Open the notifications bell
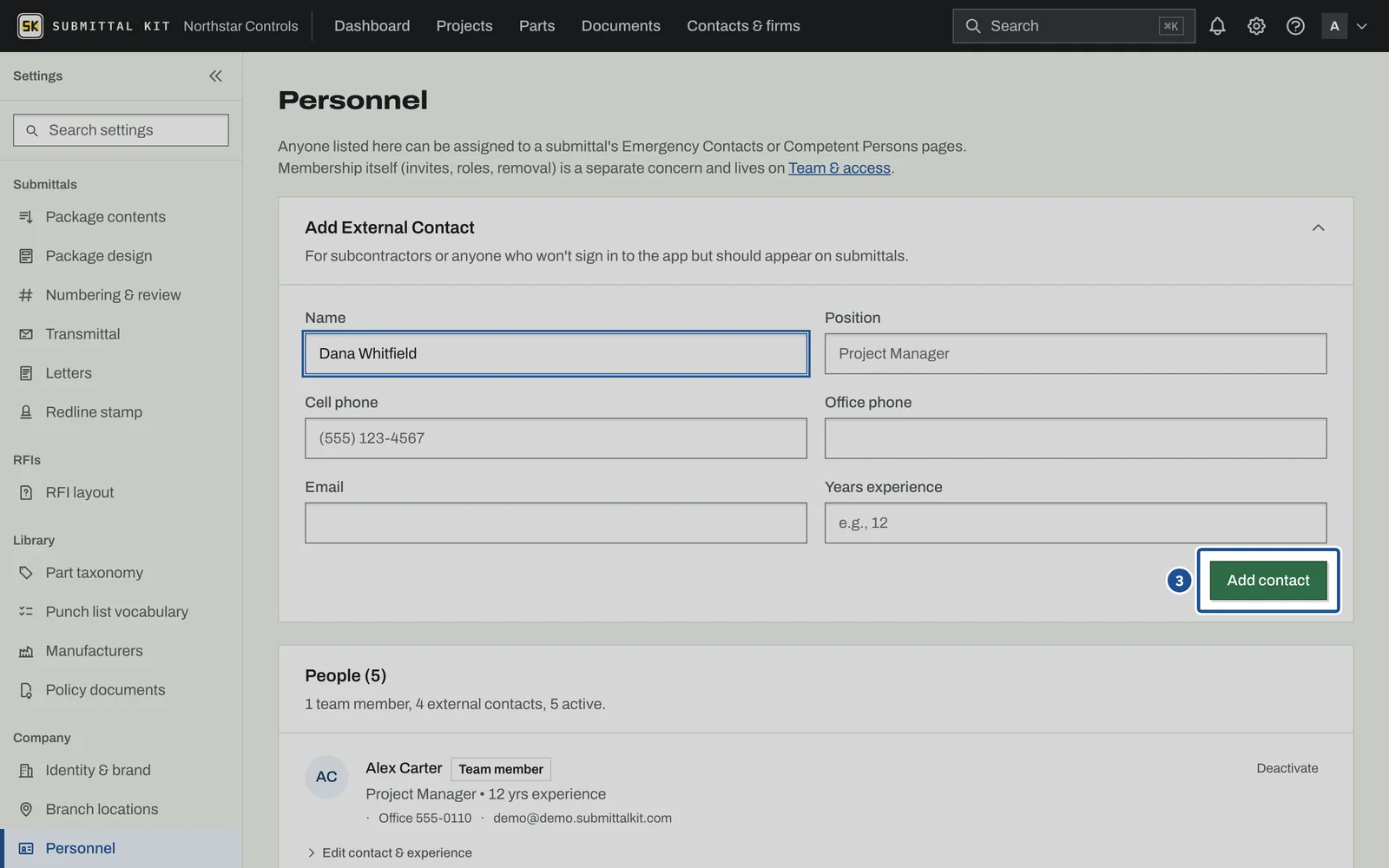Viewport: 1389px width, 868px height. coord(1217,26)
